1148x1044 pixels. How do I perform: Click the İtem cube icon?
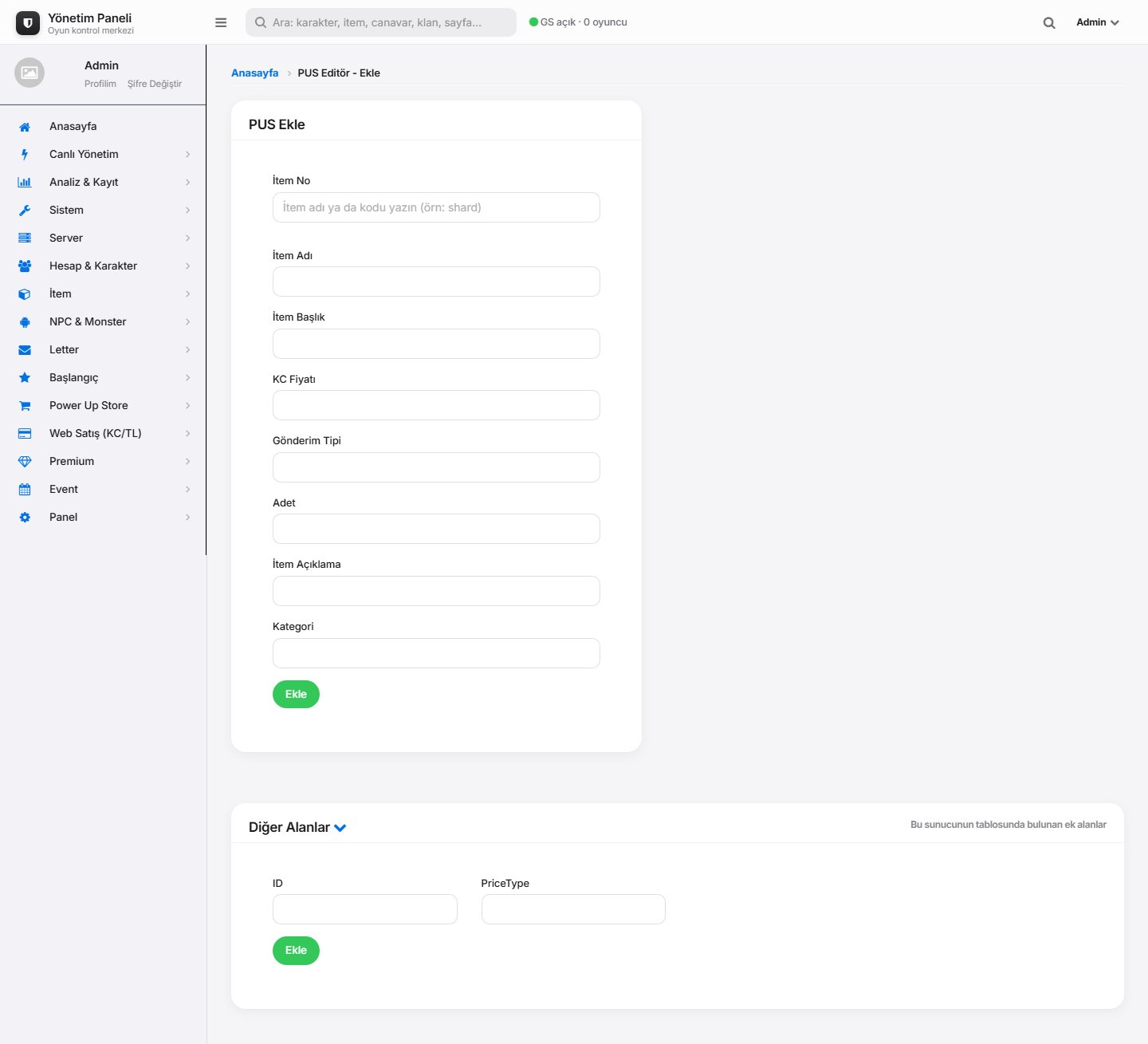click(x=25, y=294)
